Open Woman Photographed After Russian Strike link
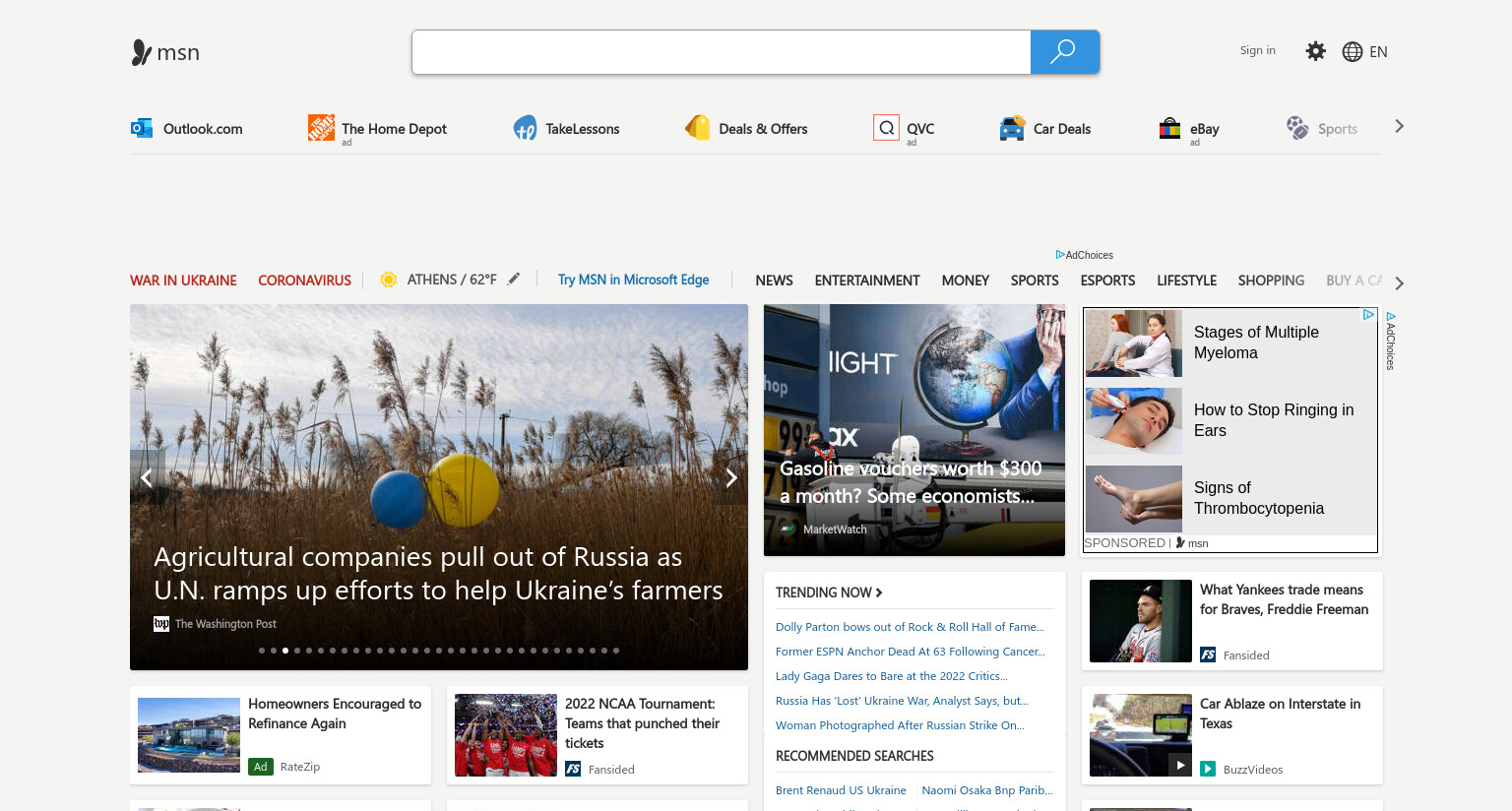The height and width of the screenshot is (811, 1512). click(900, 725)
